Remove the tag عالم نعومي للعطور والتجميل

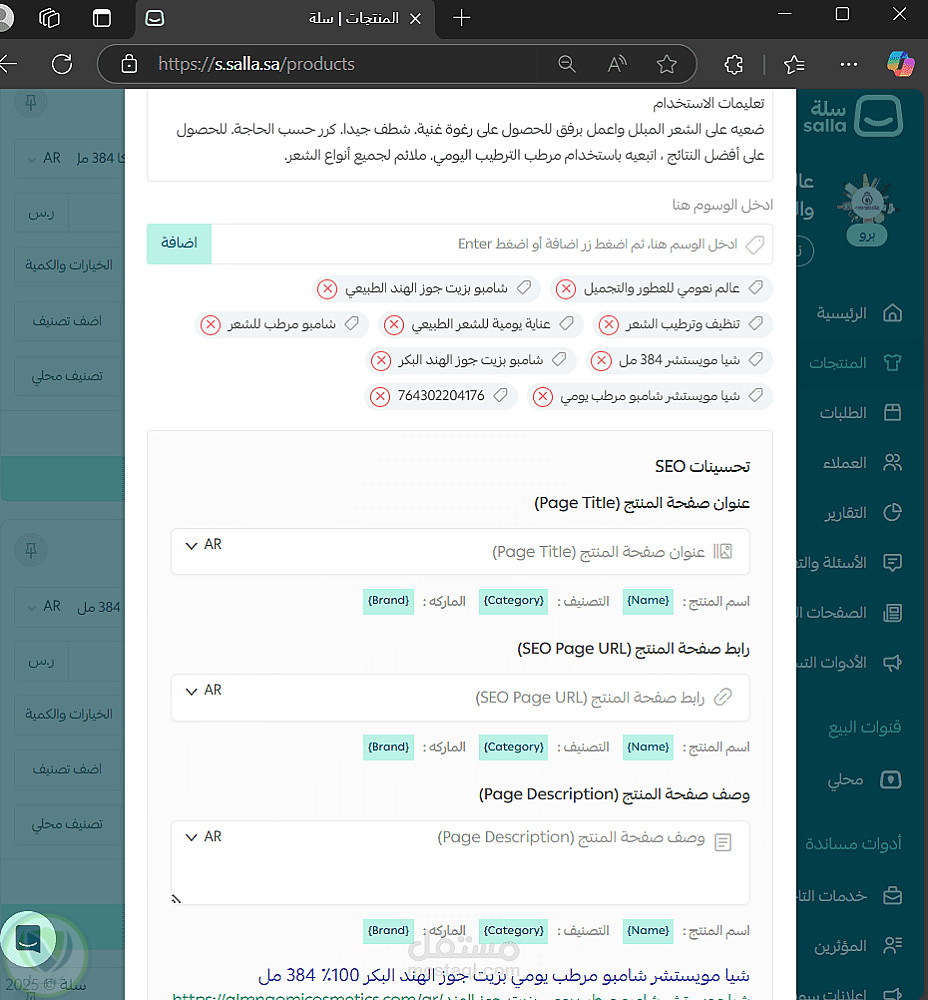(x=565, y=289)
